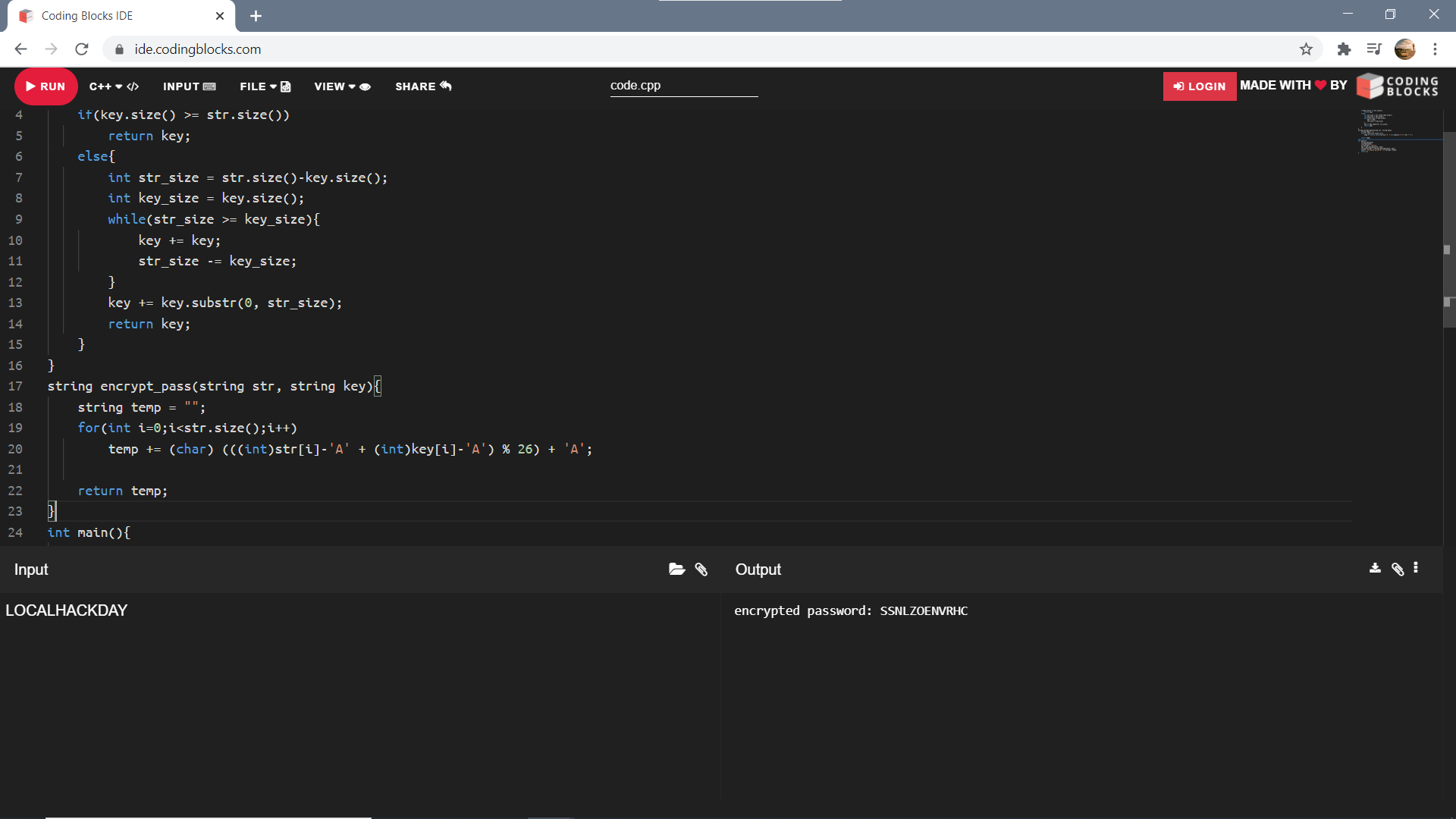Bookmark page with the star icon
1456x819 pixels.
[x=1306, y=49]
